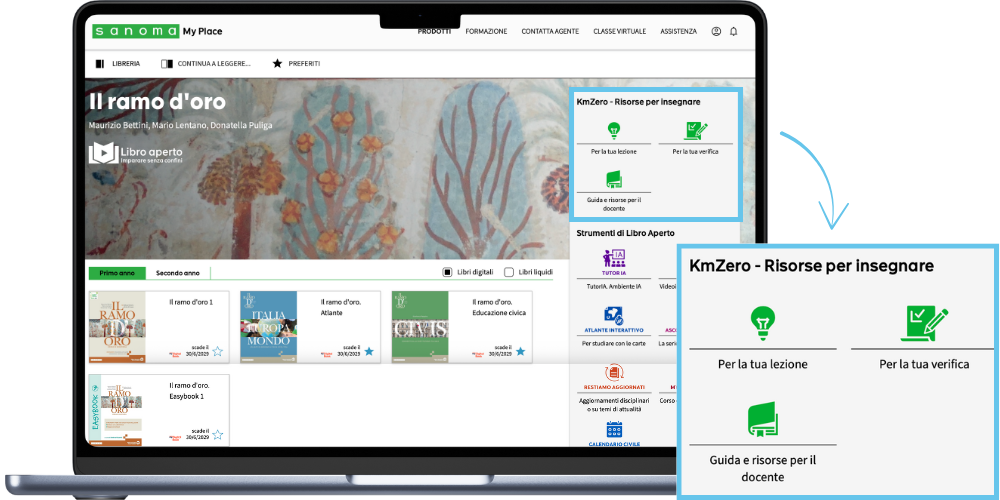Image resolution: width=1000 pixels, height=500 pixels.
Task: Uncheck the Libri digitali checkbox
Action: (x=447, y=272)
